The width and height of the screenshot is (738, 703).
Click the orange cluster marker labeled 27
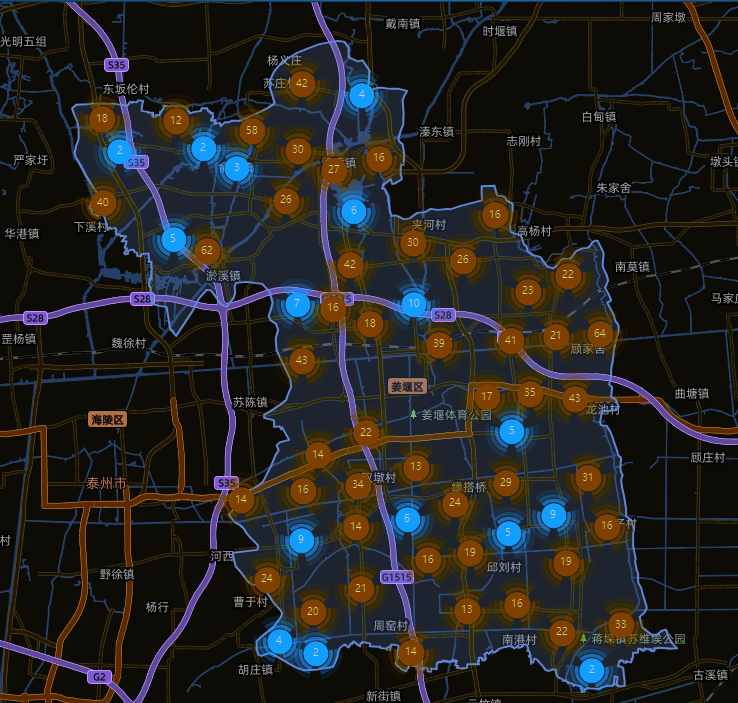(x=334, y=170)
